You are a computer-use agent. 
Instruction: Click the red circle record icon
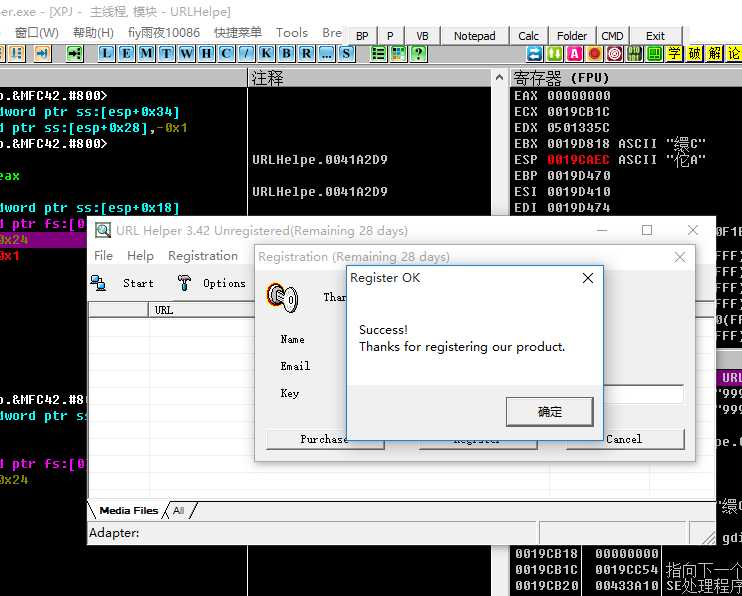[594, 53]
